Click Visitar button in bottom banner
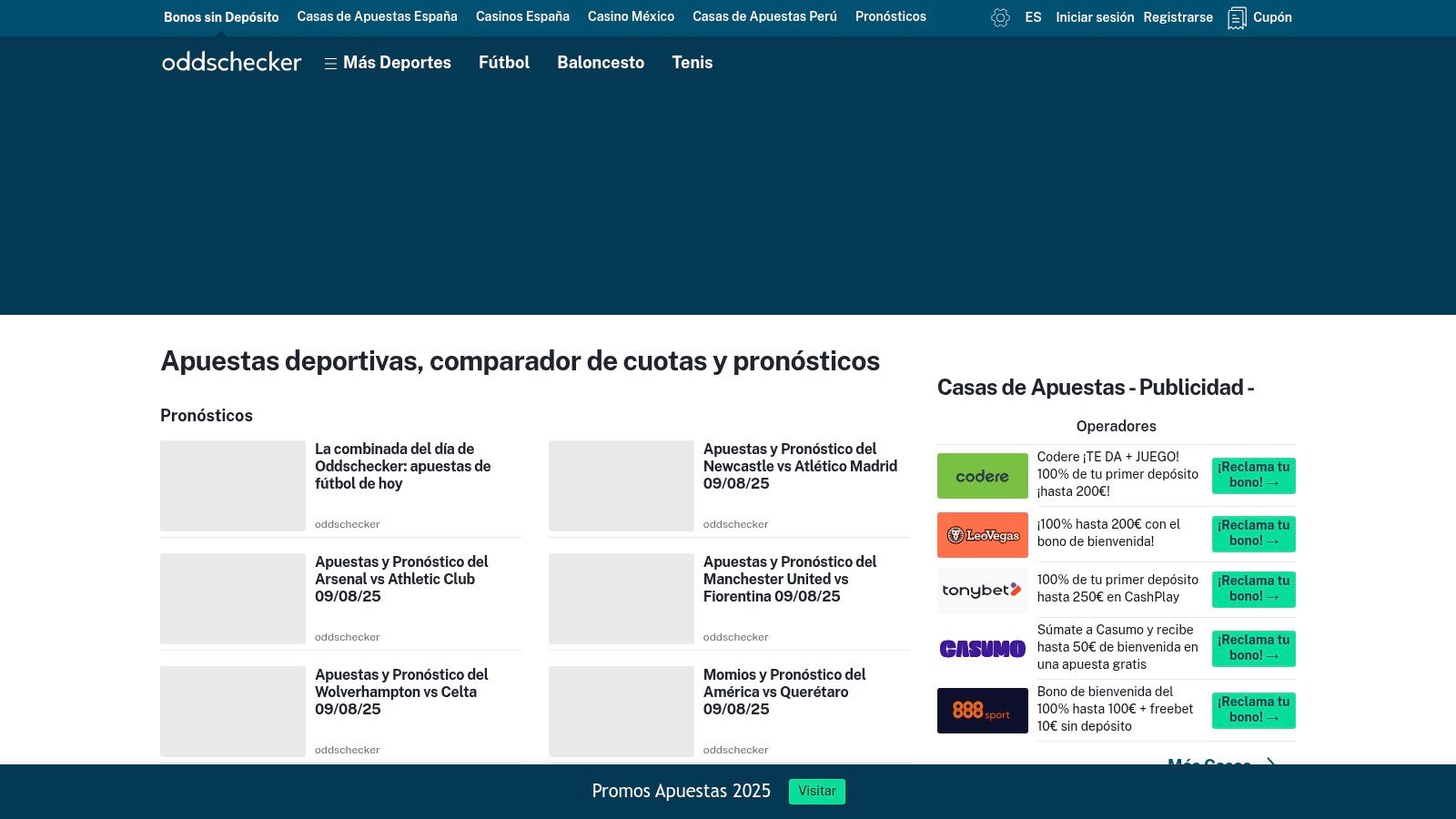Viewport: 1456px width, 819px height. 816,792
